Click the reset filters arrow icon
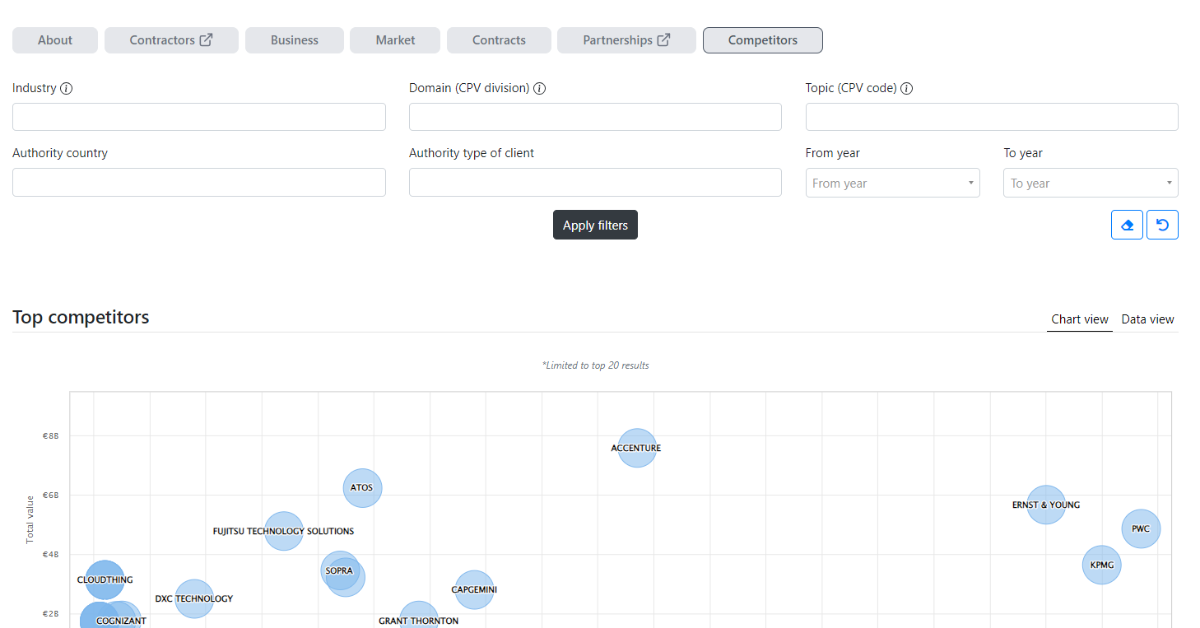The width and height of the screenshot is (1200, 628). (1162, 225)
